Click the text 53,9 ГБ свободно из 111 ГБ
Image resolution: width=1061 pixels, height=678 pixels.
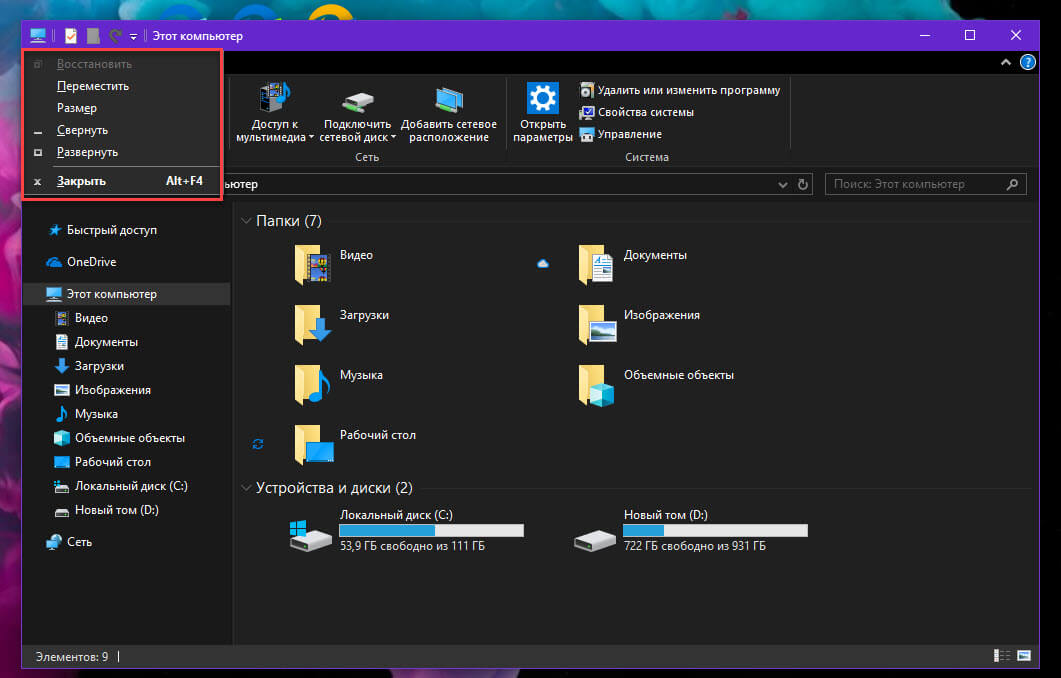click(412, 546)
